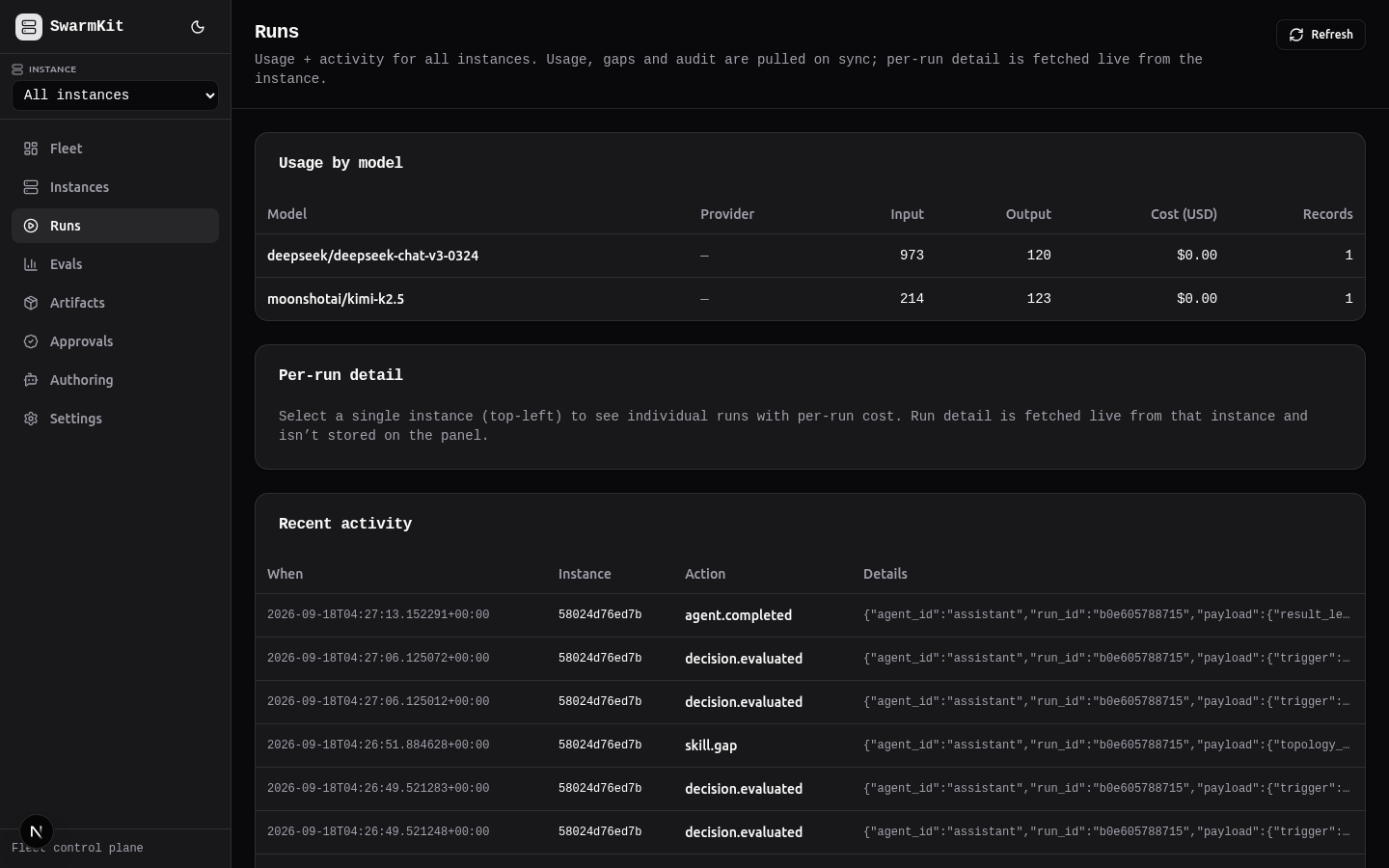This screenshot has height=868, width=1389.
Task: Toggle dark mode moon icon
Action: (x=198, y=27)
